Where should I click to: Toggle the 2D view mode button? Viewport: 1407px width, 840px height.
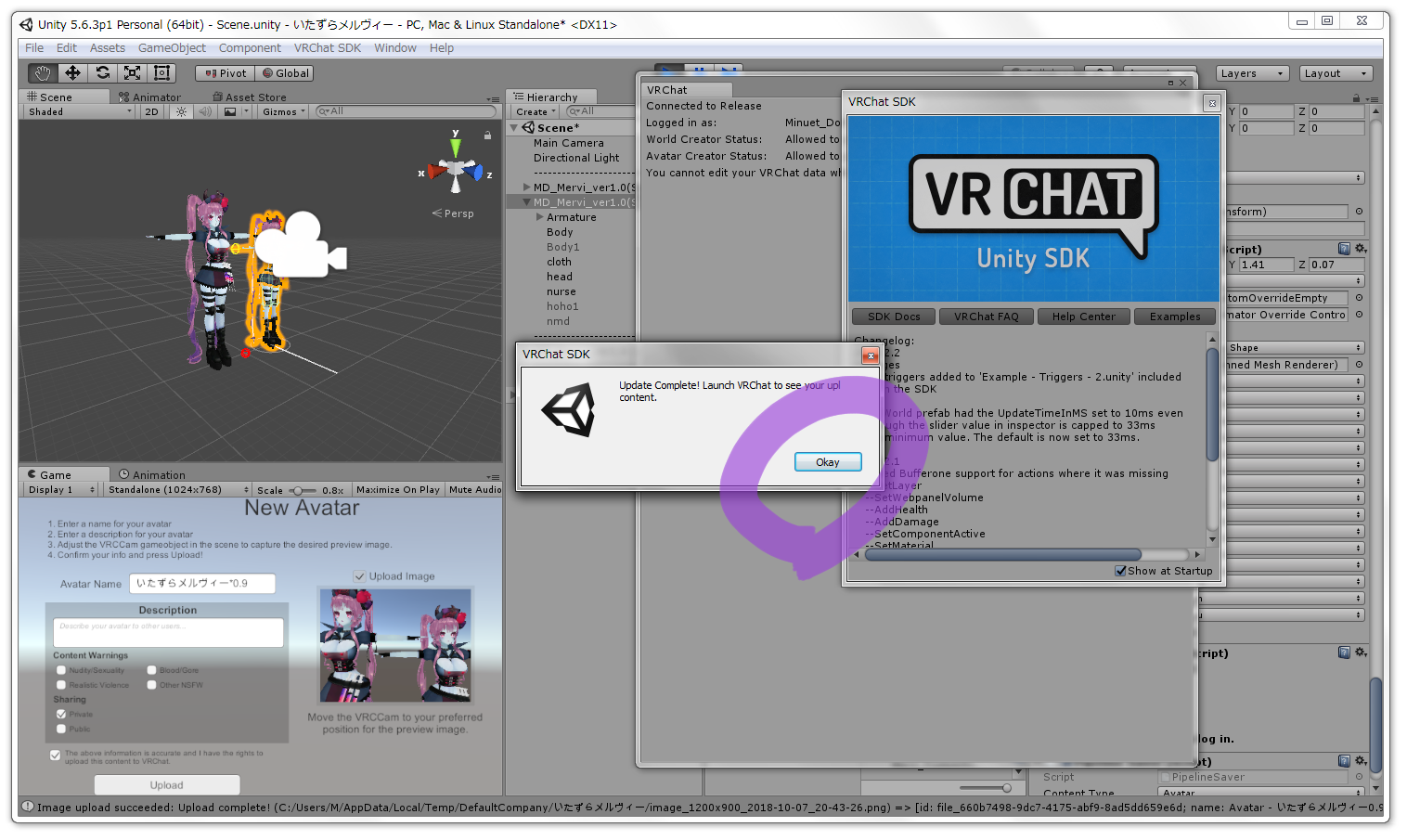(151, 111)
